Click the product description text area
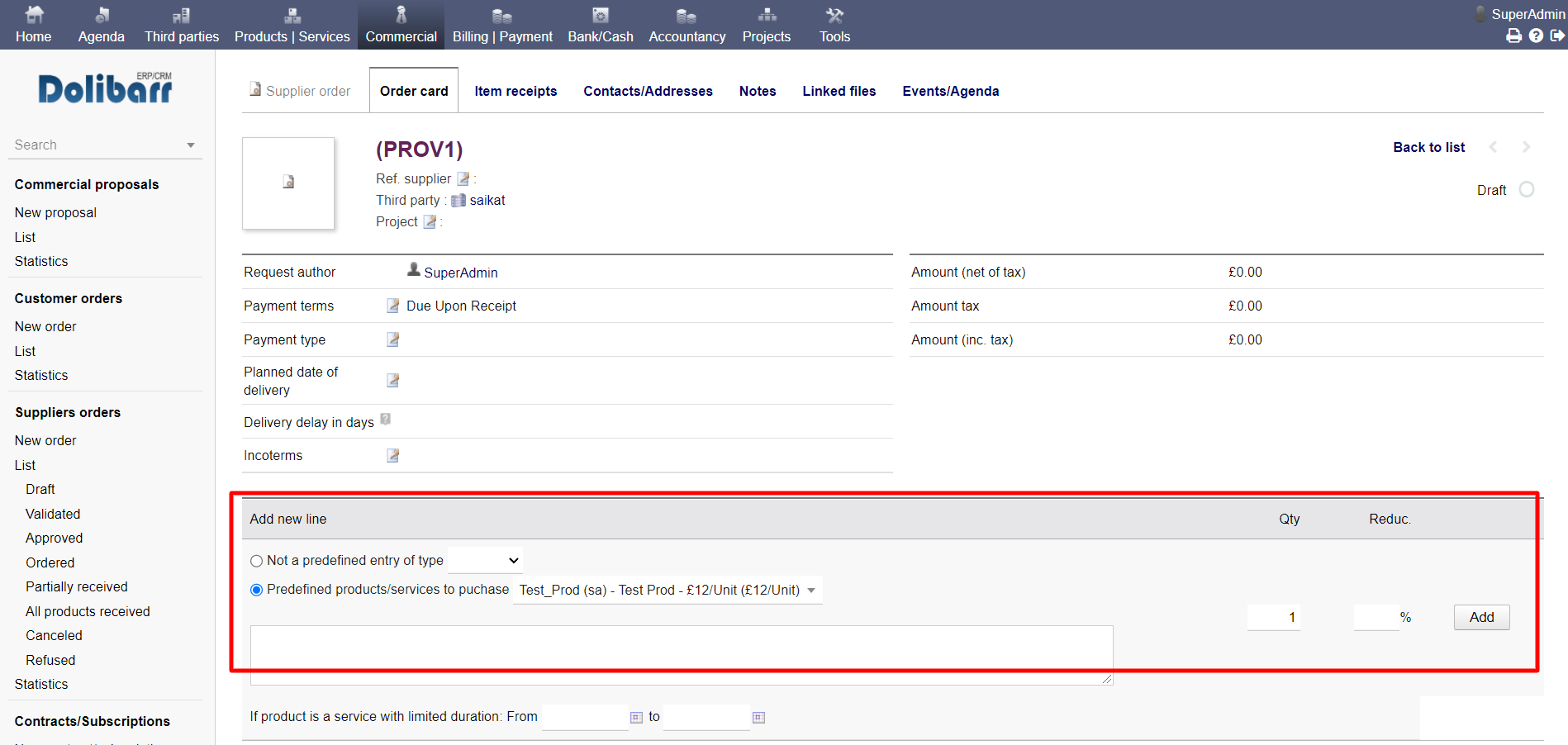 point(682,654)
